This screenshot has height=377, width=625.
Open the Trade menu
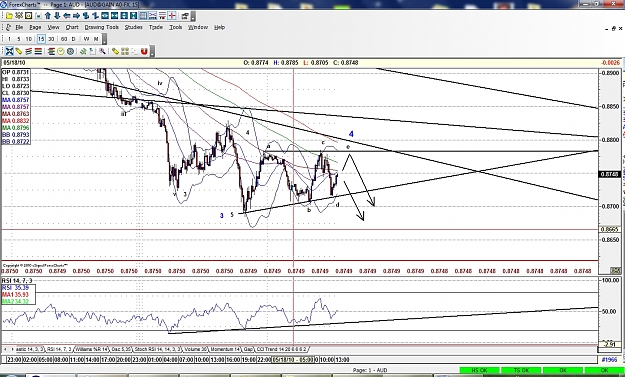156,27
